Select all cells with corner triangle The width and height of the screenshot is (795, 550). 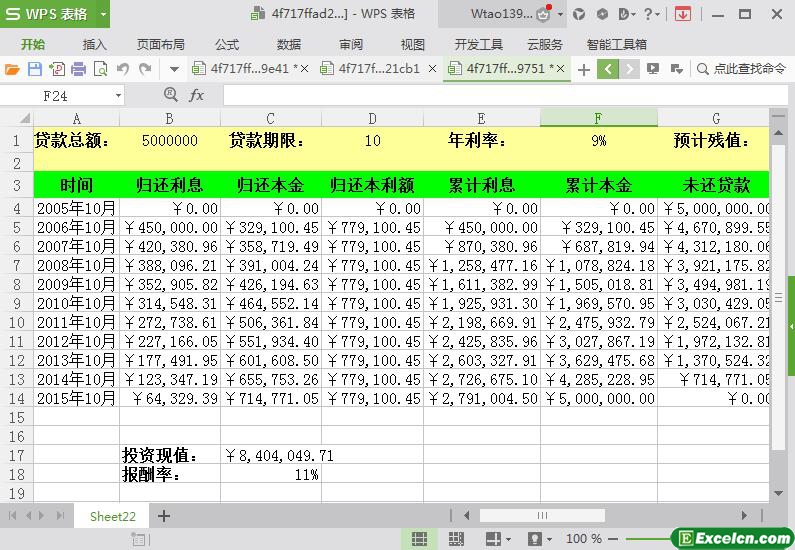pyautogui.click(x=24, y=119)
